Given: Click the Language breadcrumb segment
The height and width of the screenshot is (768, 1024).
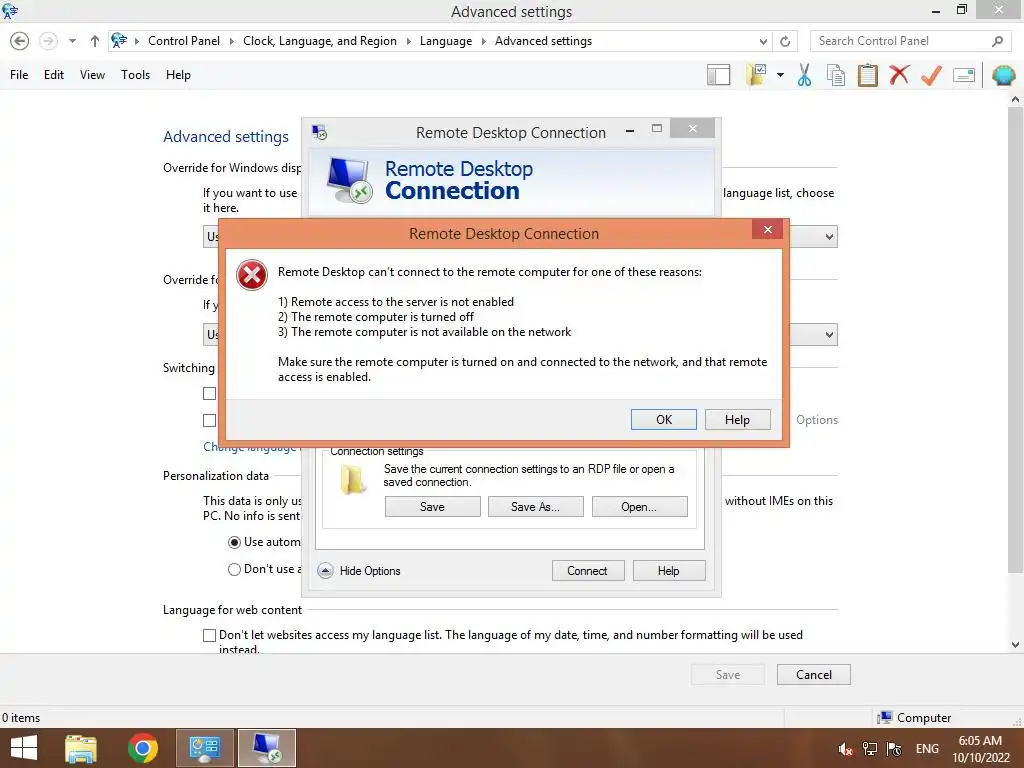Looking at the screenshot, I should pyautogui.click(x=445, y=41).
